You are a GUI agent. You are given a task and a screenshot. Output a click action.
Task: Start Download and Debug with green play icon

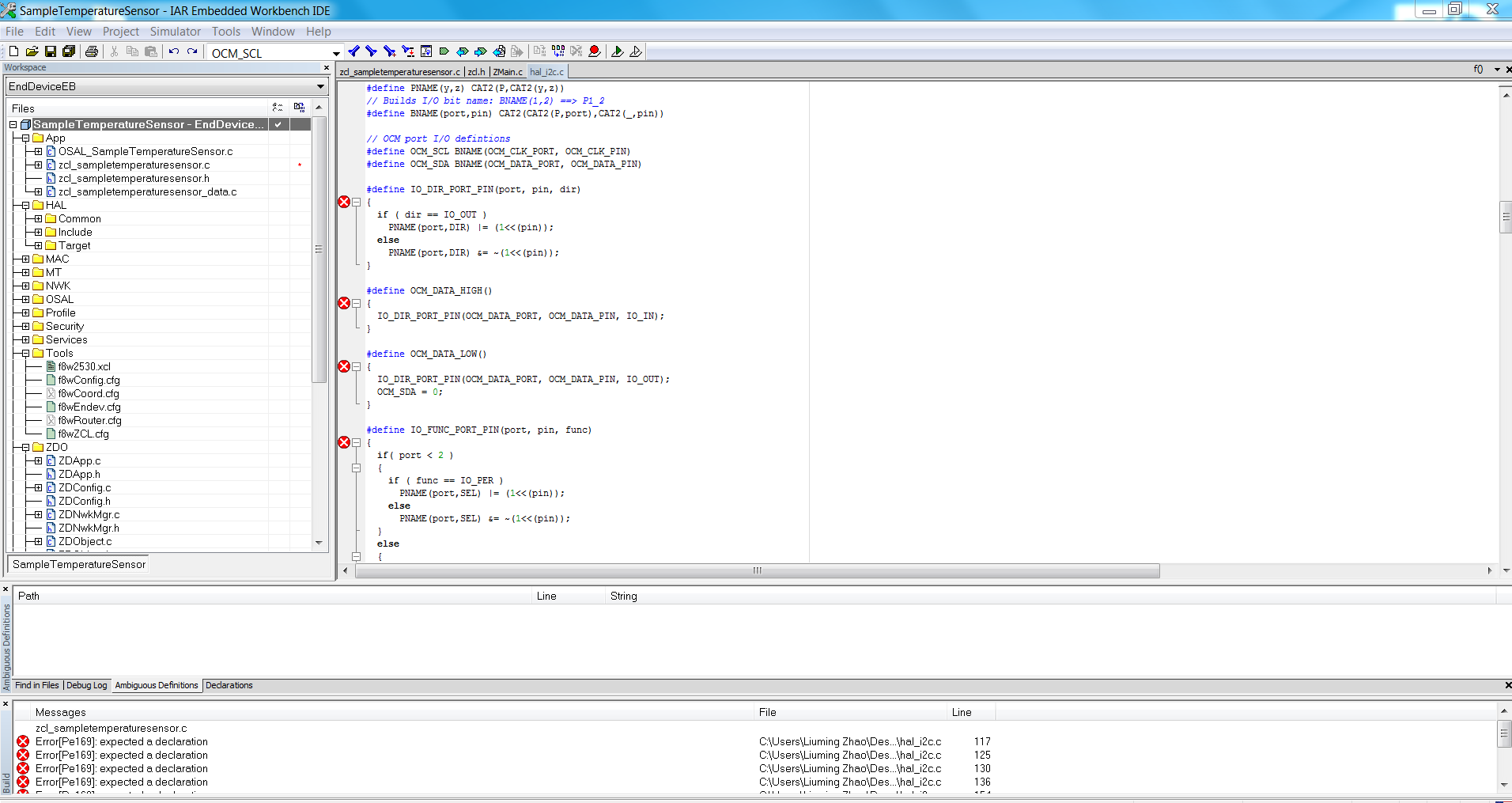[x=618, y=51]
